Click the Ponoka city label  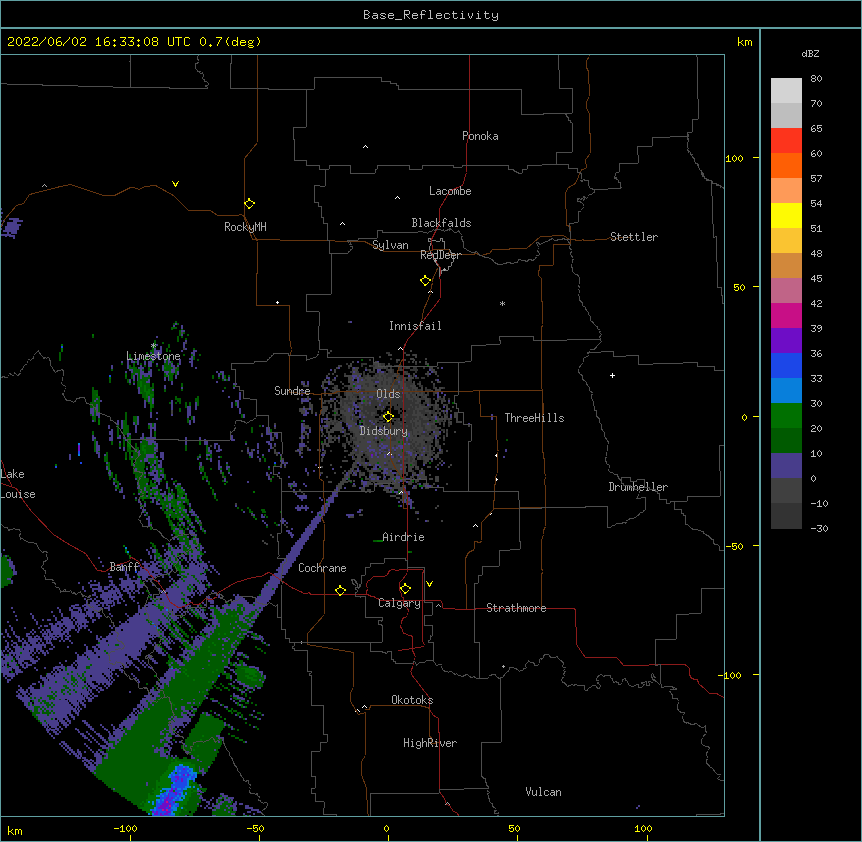tap(480, 136)
